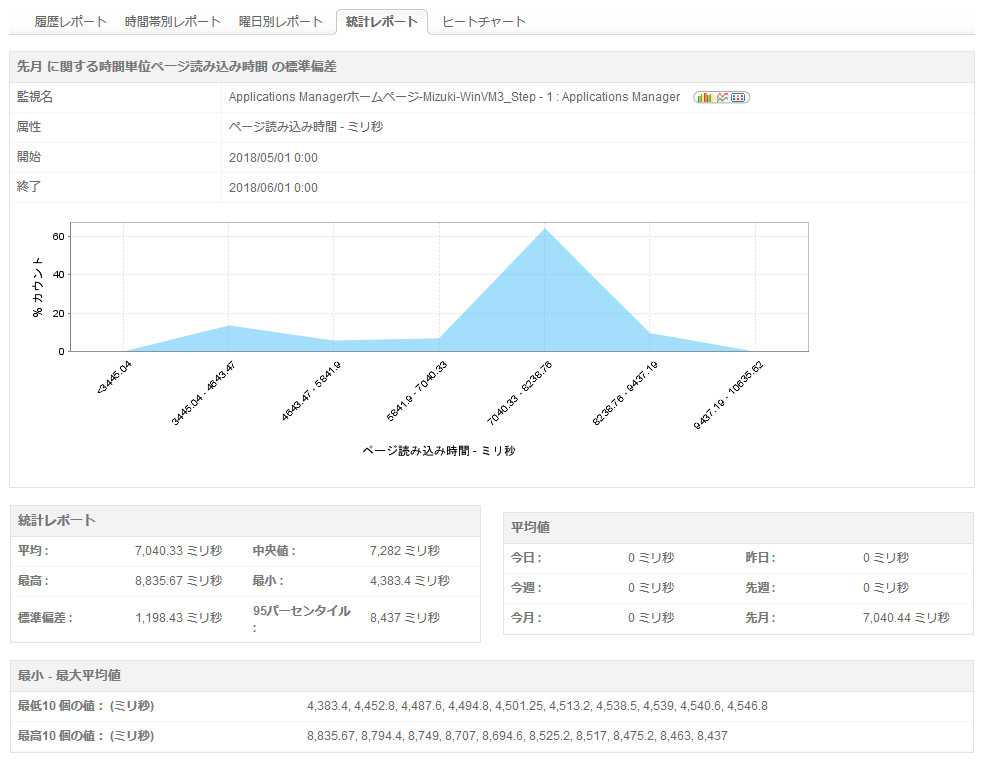Click the chart peak at 7040.33 - 8238.76
Image resolution: width=986 pixels, height=773 pixels.
click(545, 230)
